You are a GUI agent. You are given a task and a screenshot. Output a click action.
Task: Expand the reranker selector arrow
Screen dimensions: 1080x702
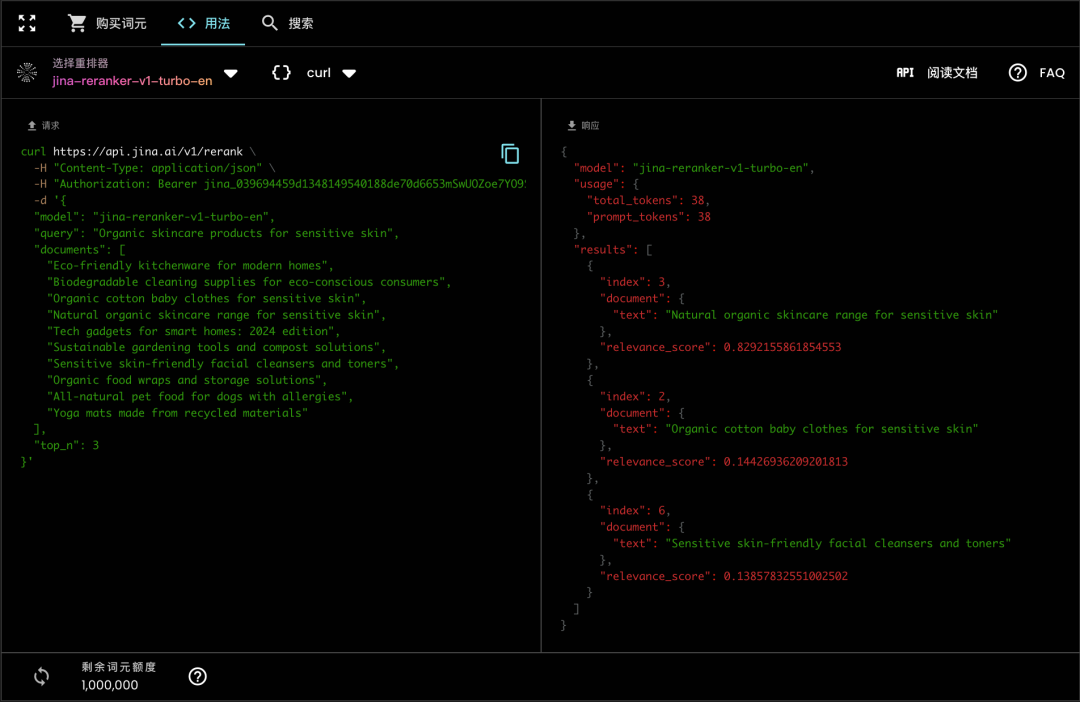[231, 73]
